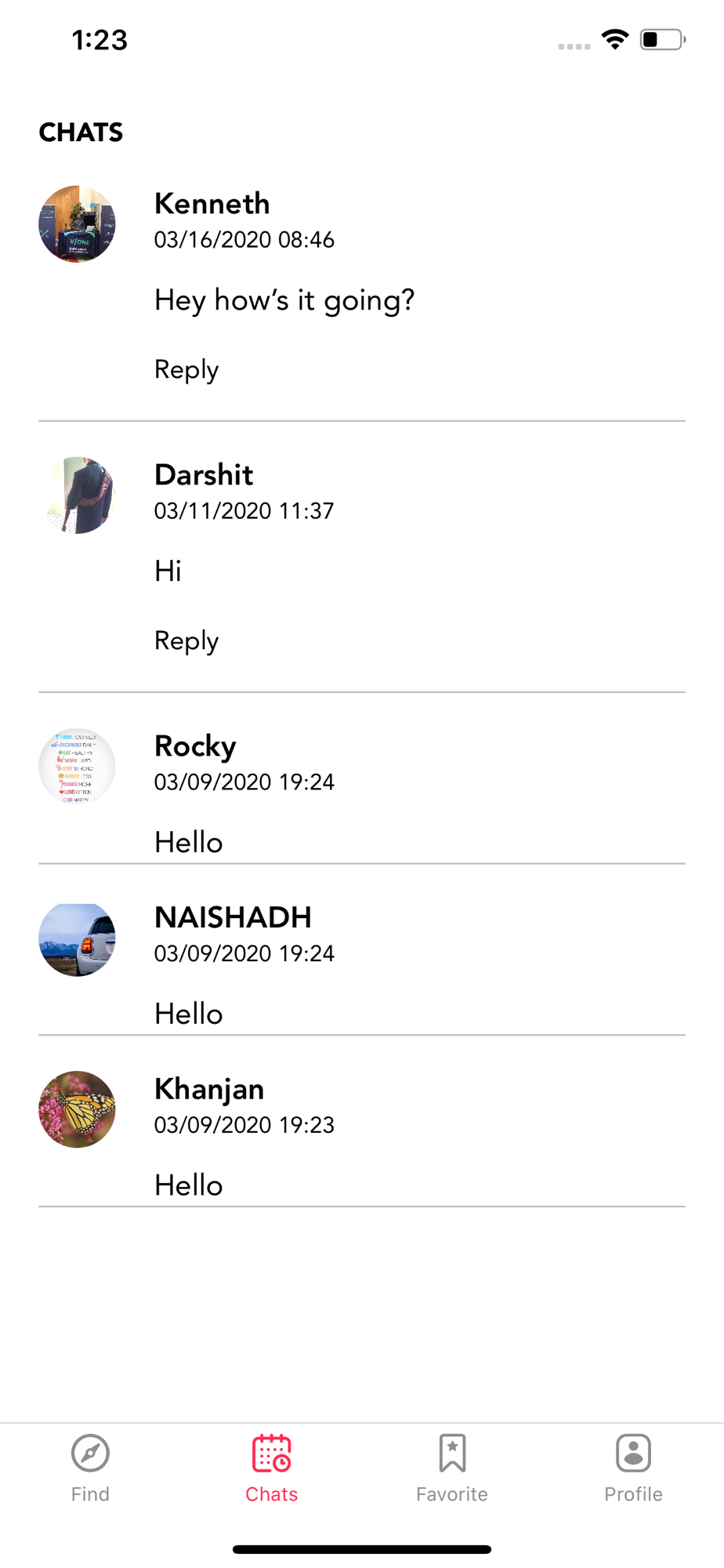724x1568 pixels.
Task: Tap the Chats calendar icon
Action: point(271,1453)
